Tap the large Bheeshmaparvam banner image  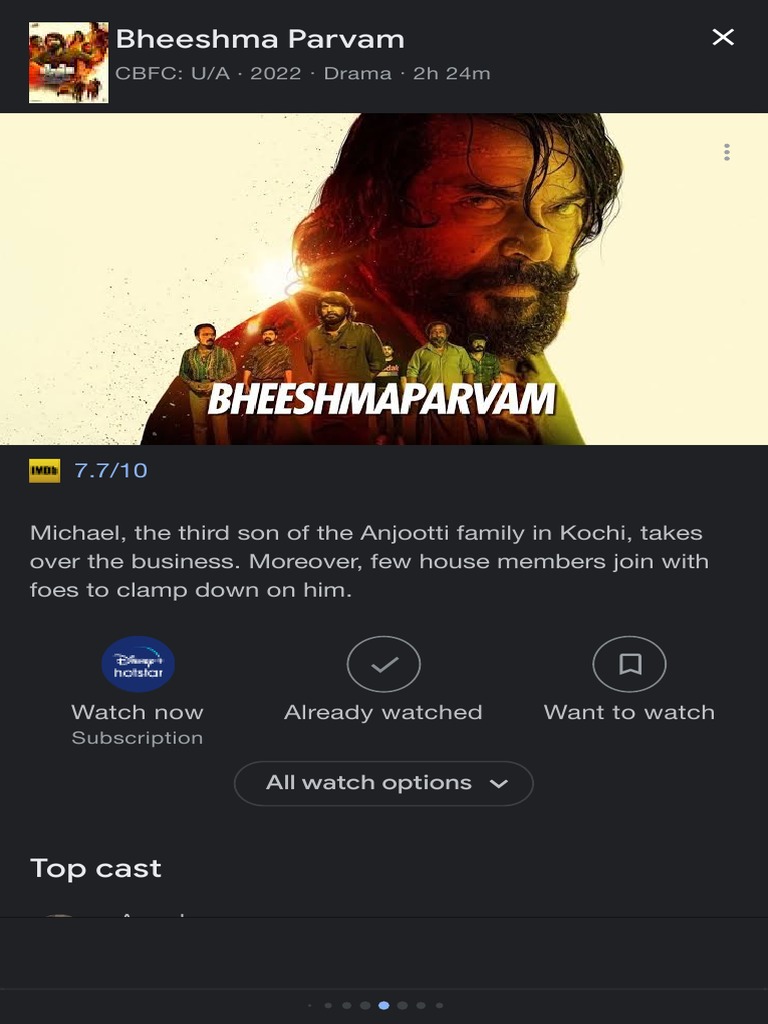coord(384,279)
